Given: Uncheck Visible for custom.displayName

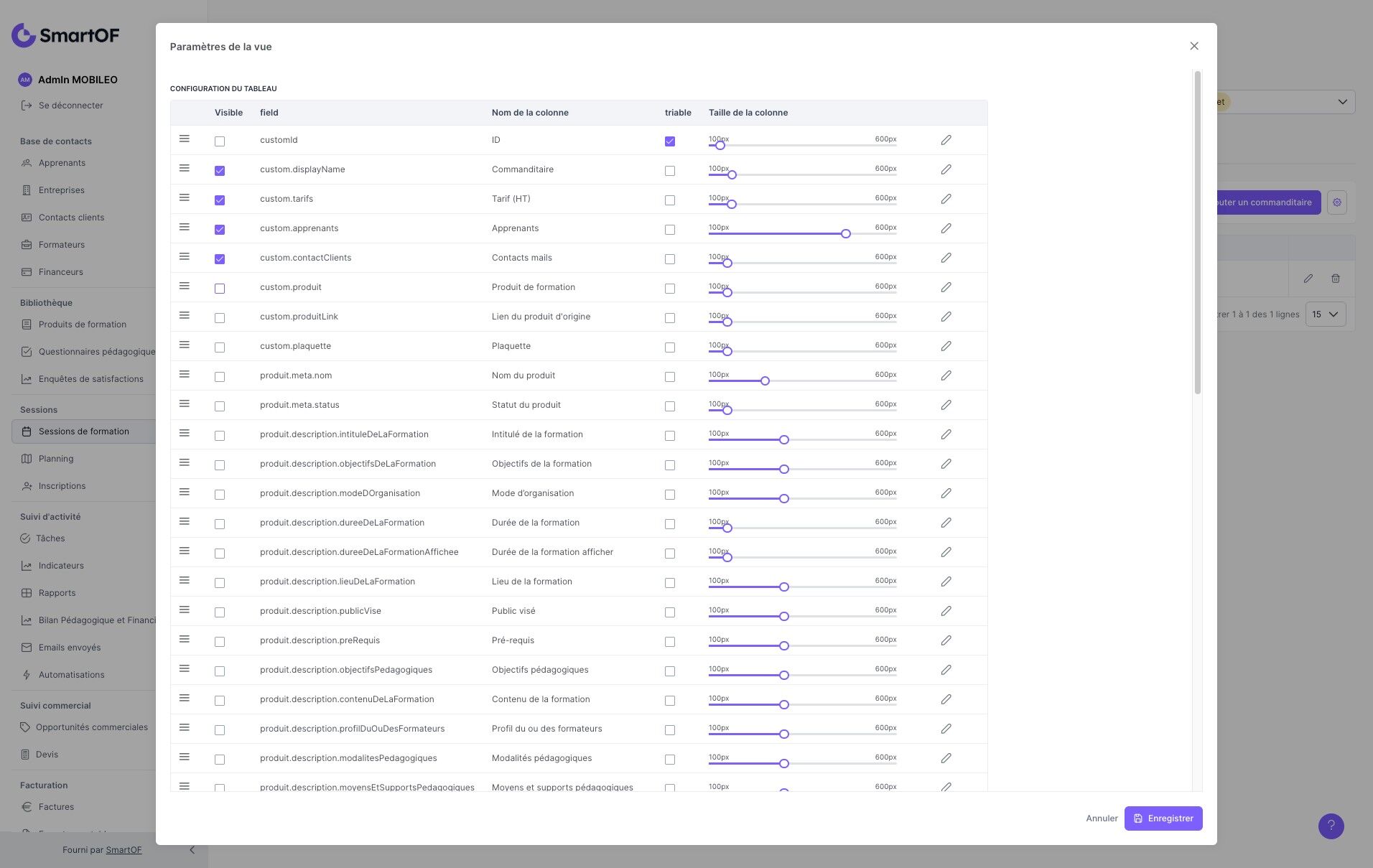Looking at the screenshot, I should [220, 171].
